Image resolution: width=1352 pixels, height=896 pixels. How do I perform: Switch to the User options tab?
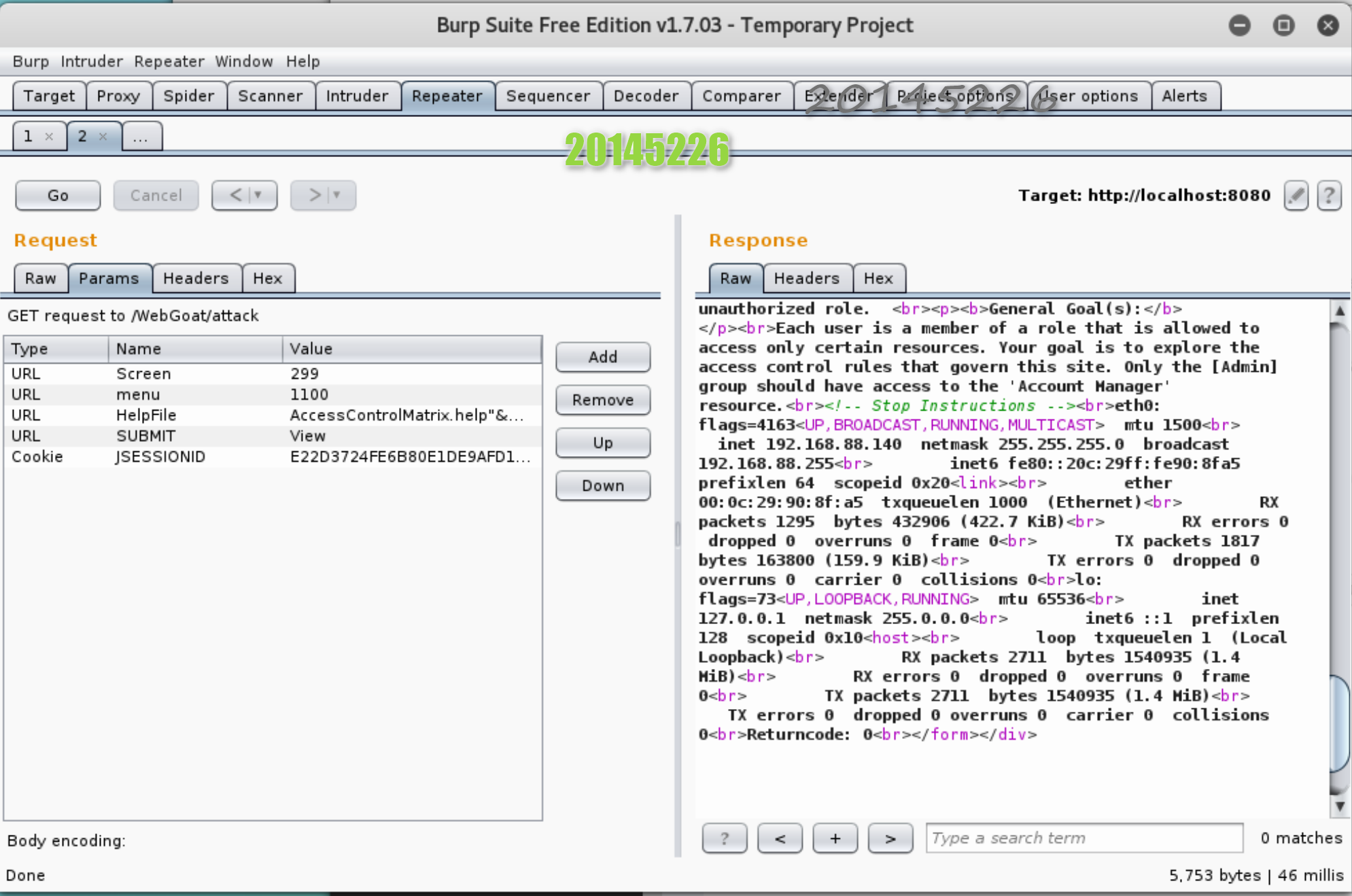click(x=1089, y=96)
